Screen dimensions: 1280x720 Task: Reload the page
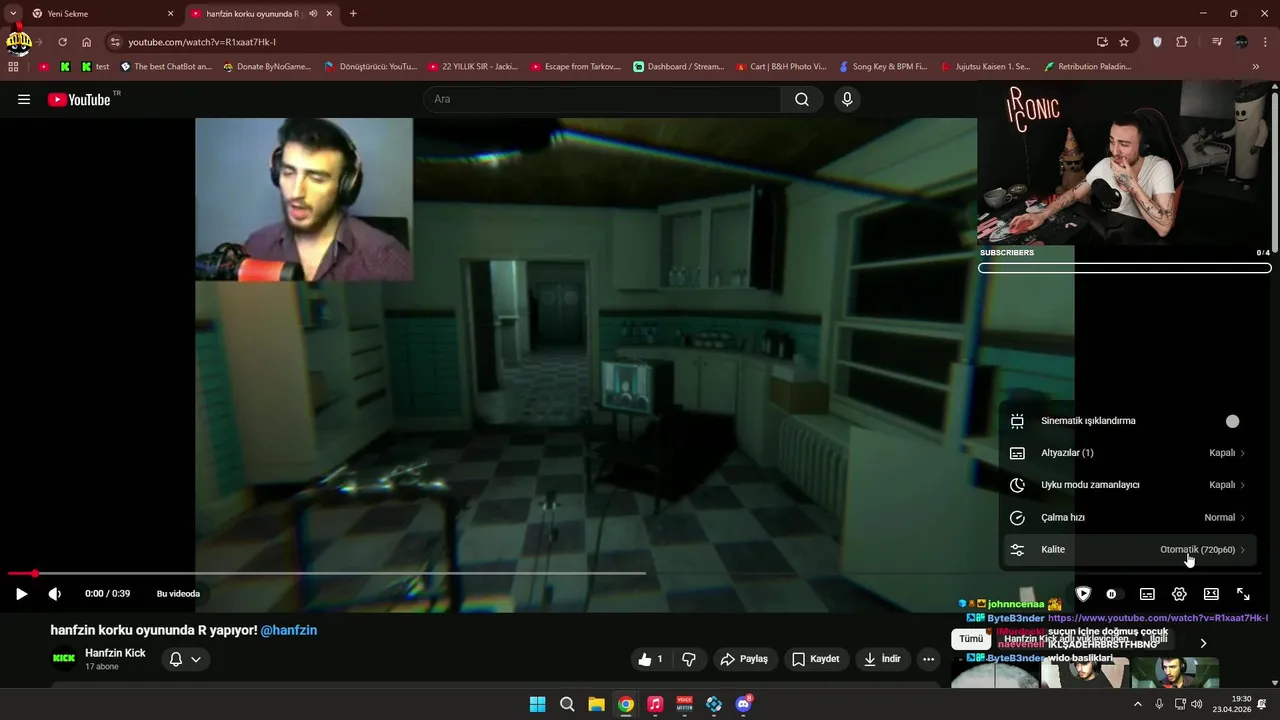[x=62, y=42]
